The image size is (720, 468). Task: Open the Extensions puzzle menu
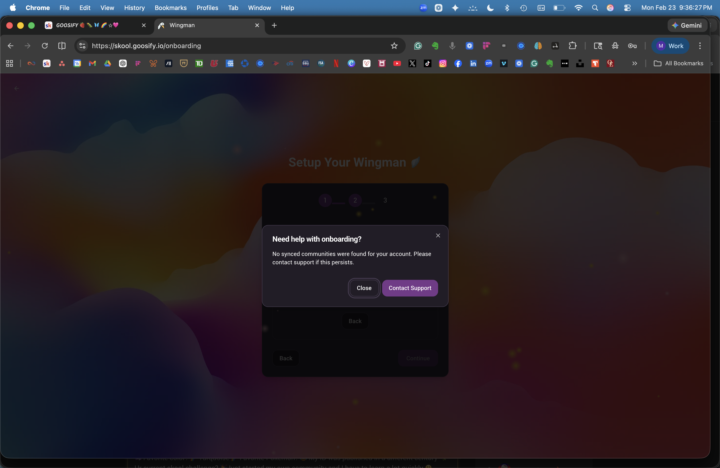573,45
